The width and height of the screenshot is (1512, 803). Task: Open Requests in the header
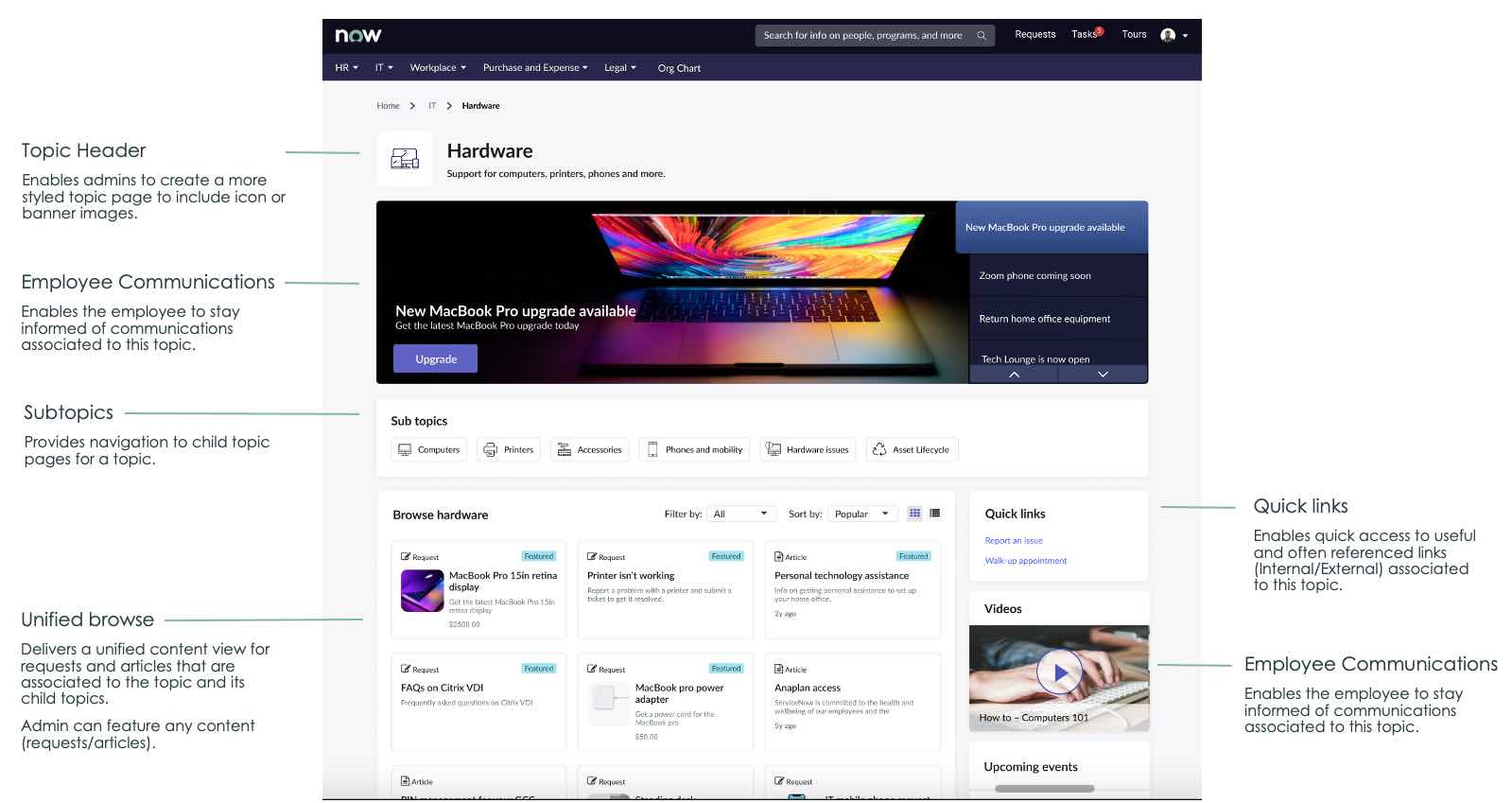pos(1035,35)
